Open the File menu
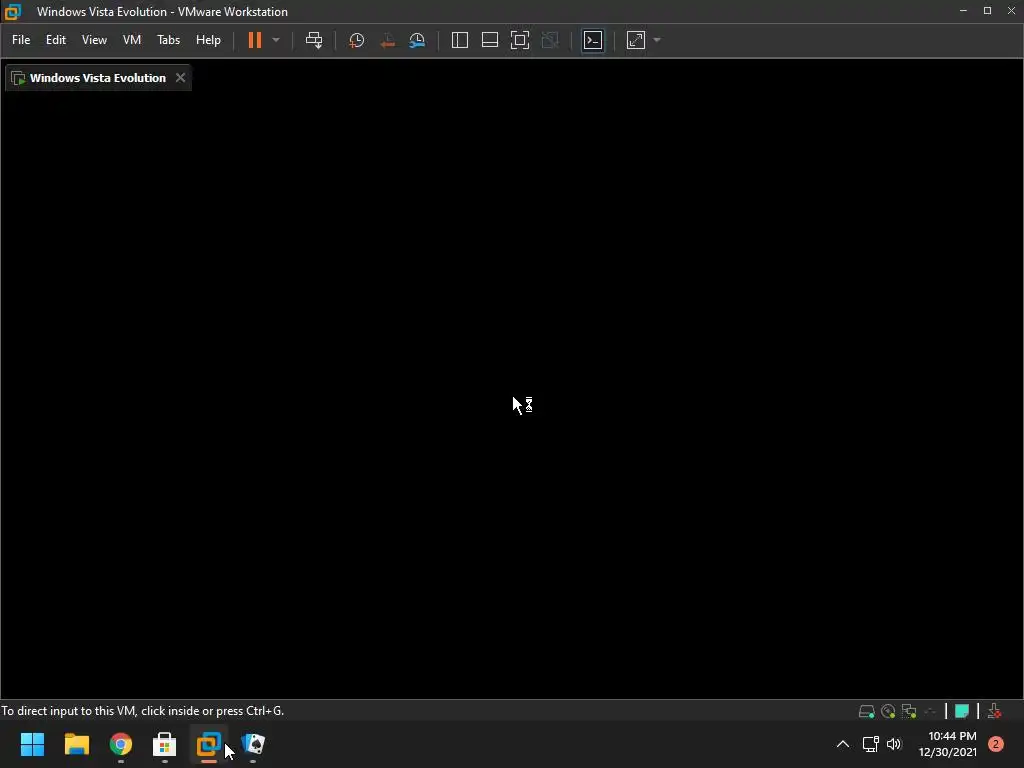 tap(21, 40)
